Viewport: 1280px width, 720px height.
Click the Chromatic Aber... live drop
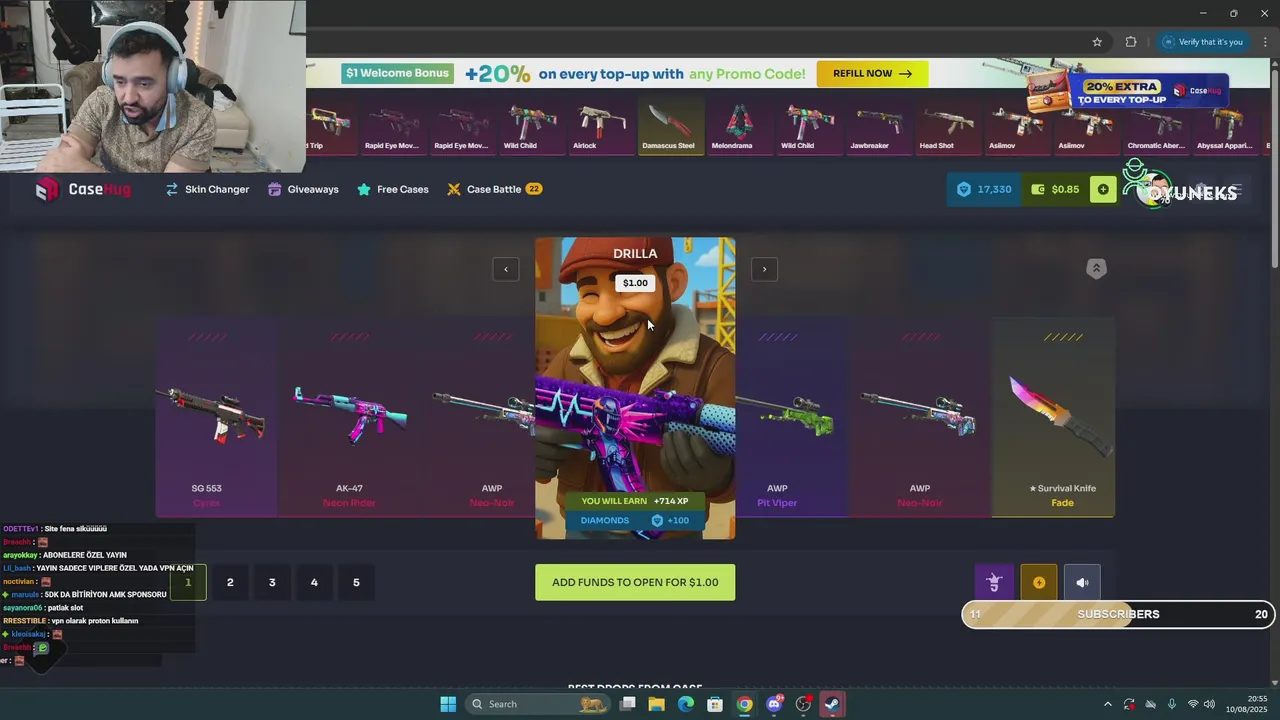1156,126
